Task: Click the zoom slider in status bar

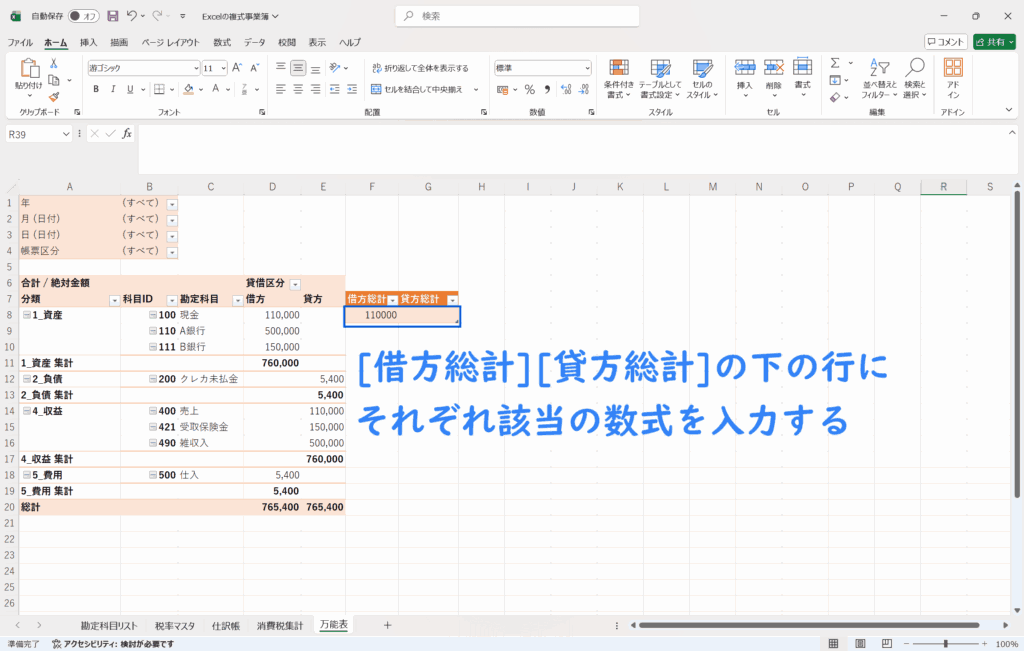Action: coord(946,643)
